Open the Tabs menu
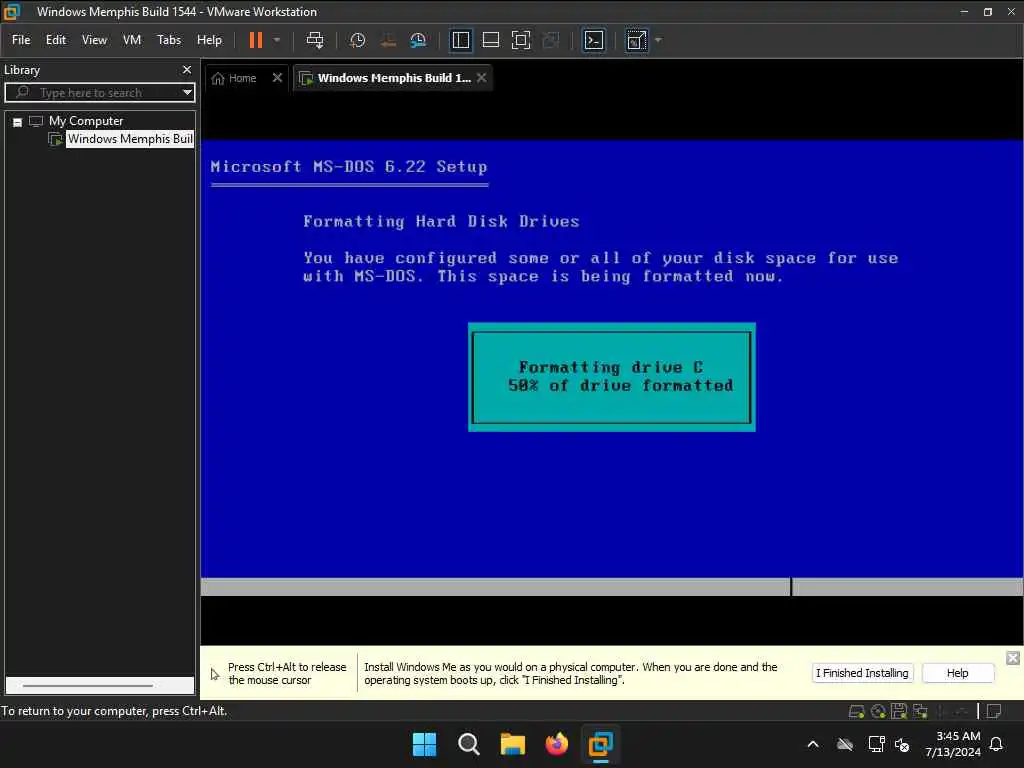Screen dimensions: 1024x768 click(168, 40)
